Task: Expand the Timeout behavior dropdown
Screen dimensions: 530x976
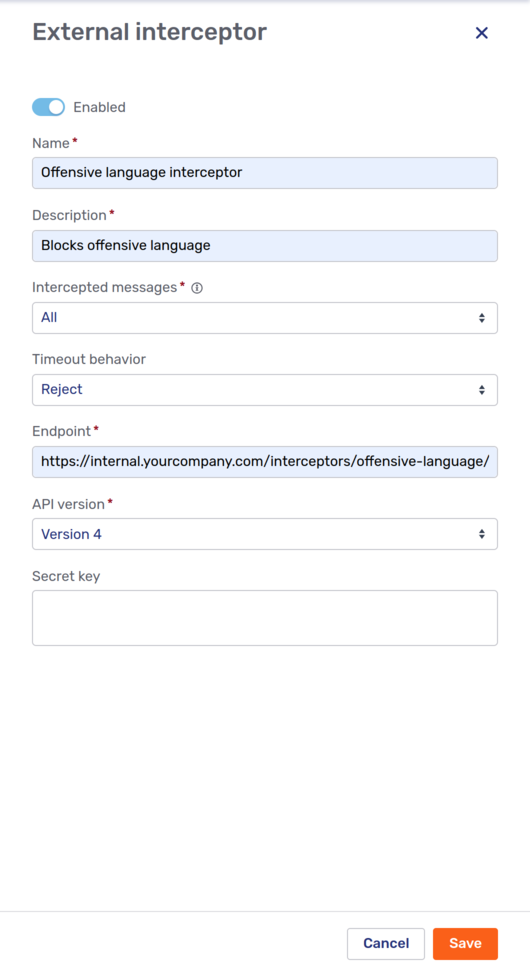Action: 265,390
